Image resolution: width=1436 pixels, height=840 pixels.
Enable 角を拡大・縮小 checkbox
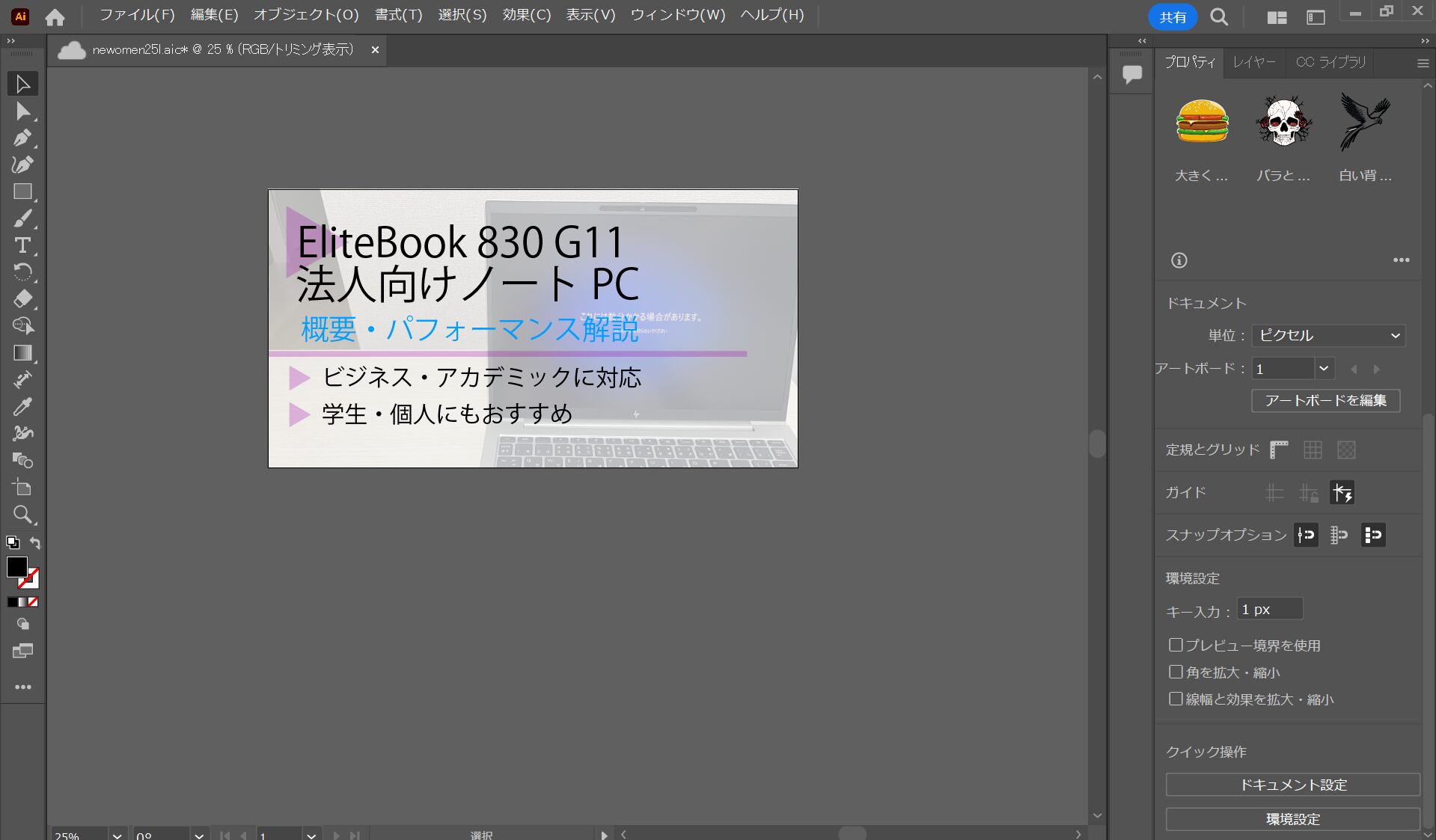click(1176, 672)
